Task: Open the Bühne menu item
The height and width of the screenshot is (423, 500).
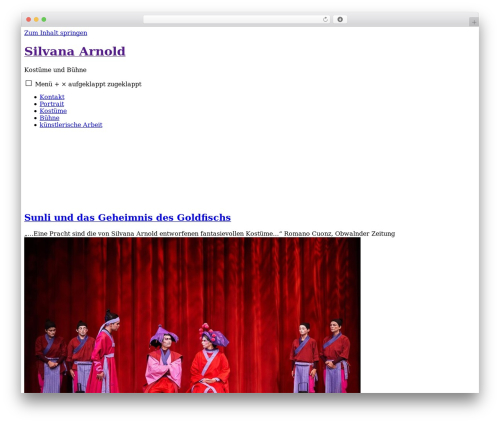Action: pos(49,118)
